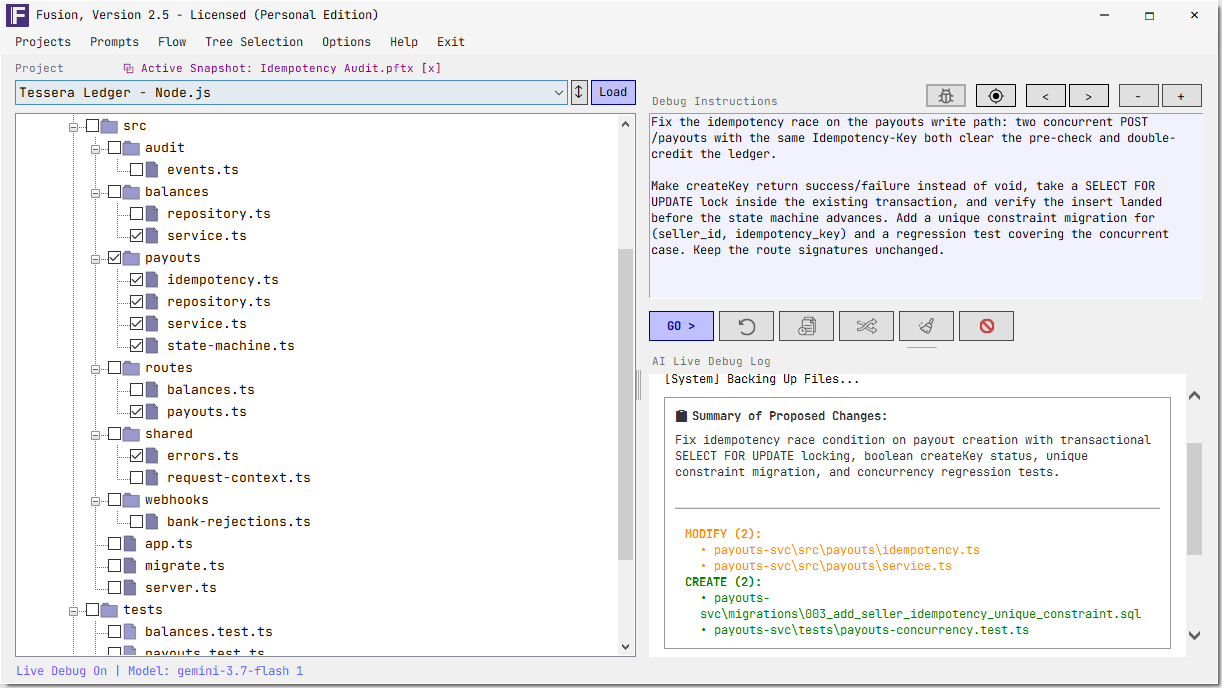The width and height of the screenshot is (1222, 688).
Task: Collapse the payouts folder node
Action: (96, 259)
